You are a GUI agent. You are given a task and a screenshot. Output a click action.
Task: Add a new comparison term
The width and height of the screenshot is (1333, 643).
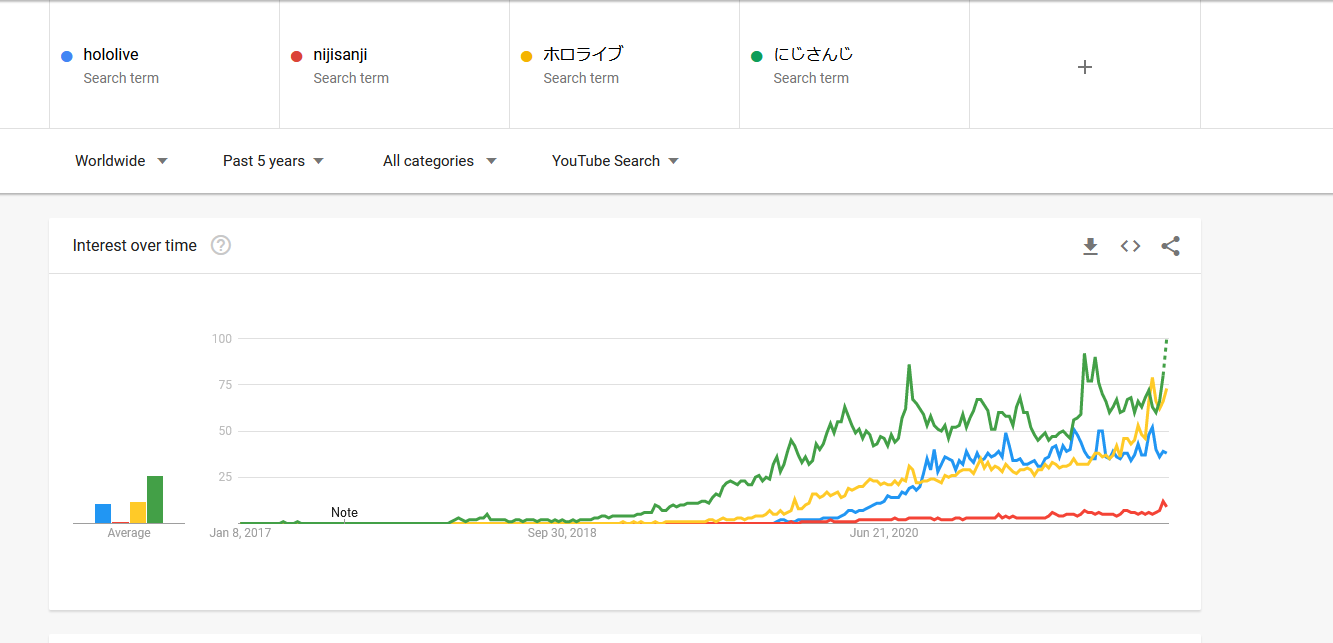coord(1084,67)
